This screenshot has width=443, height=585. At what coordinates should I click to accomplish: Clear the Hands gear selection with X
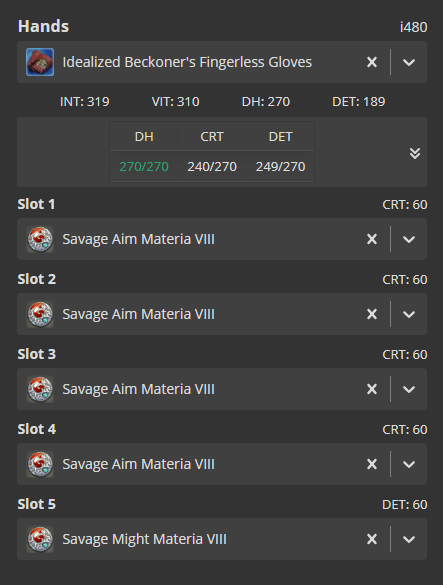pos(372,62)
